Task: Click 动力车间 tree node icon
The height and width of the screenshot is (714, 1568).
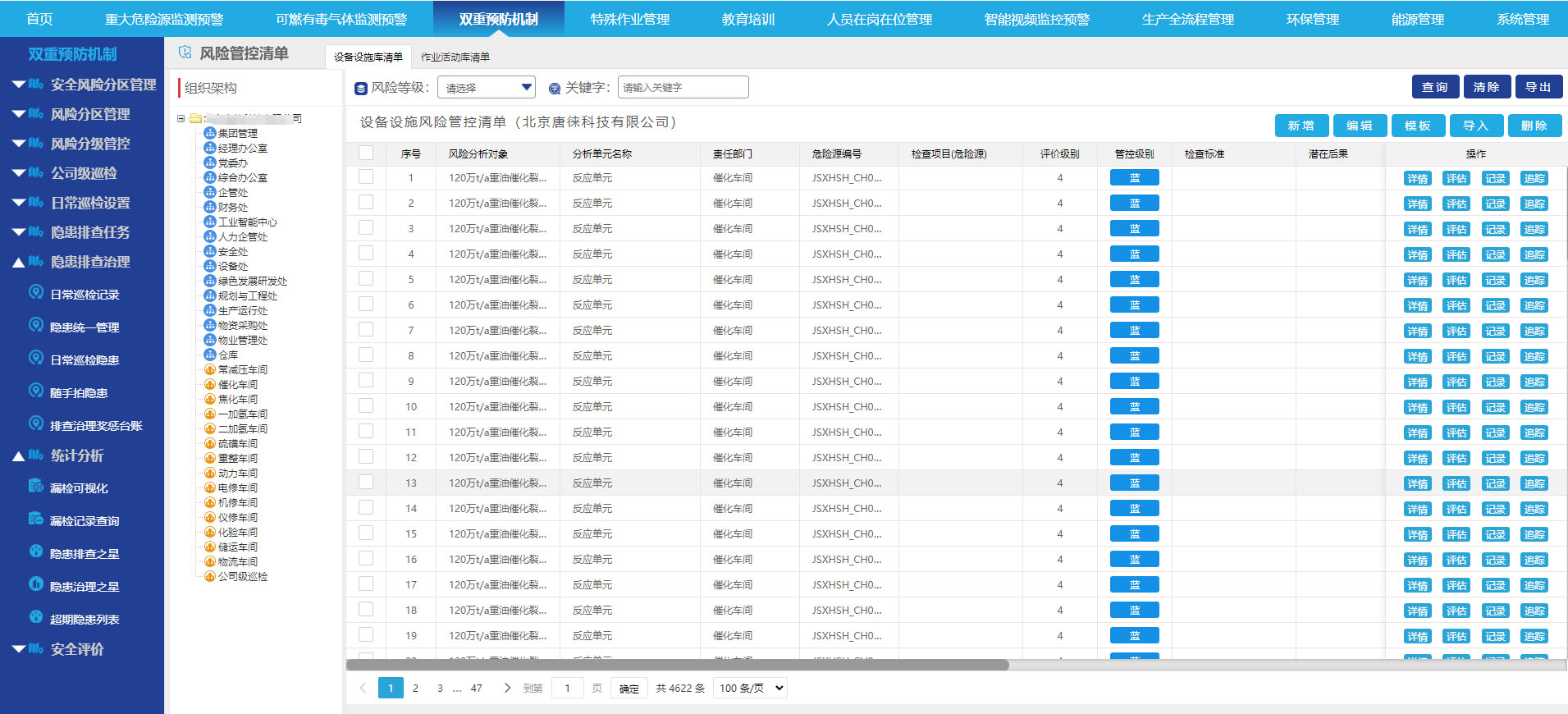Action: 210,473
